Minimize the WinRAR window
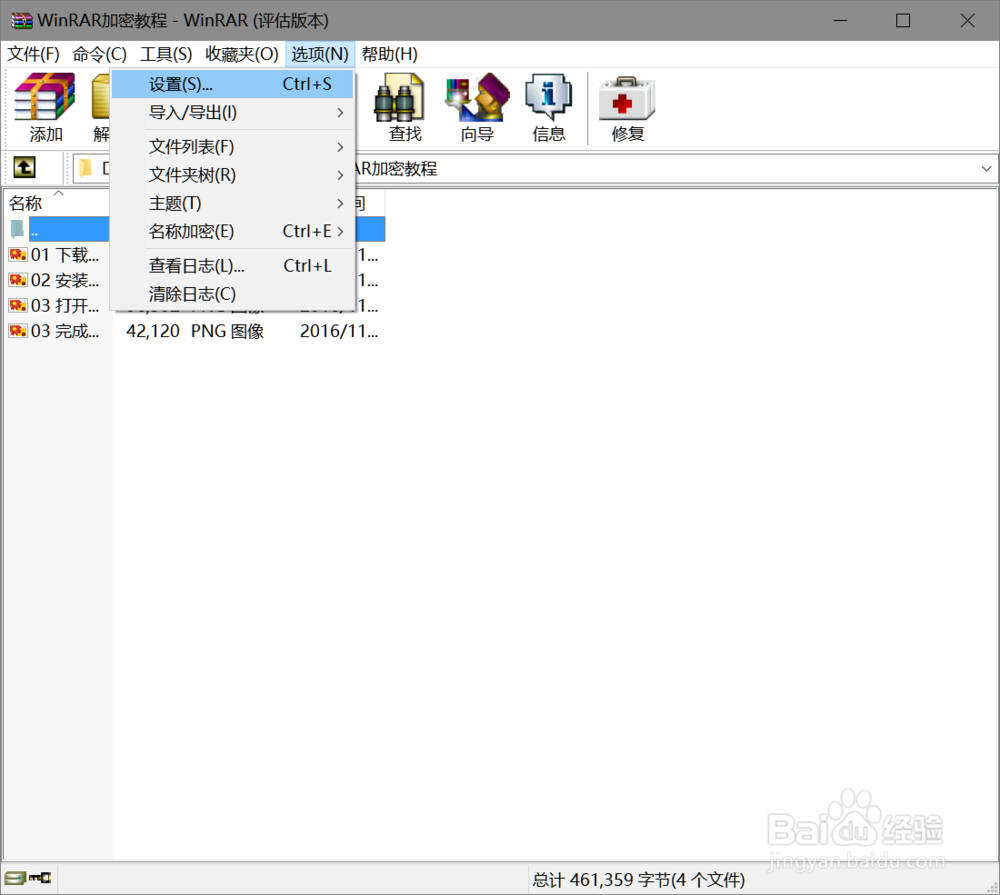 (x=841, y=20)
